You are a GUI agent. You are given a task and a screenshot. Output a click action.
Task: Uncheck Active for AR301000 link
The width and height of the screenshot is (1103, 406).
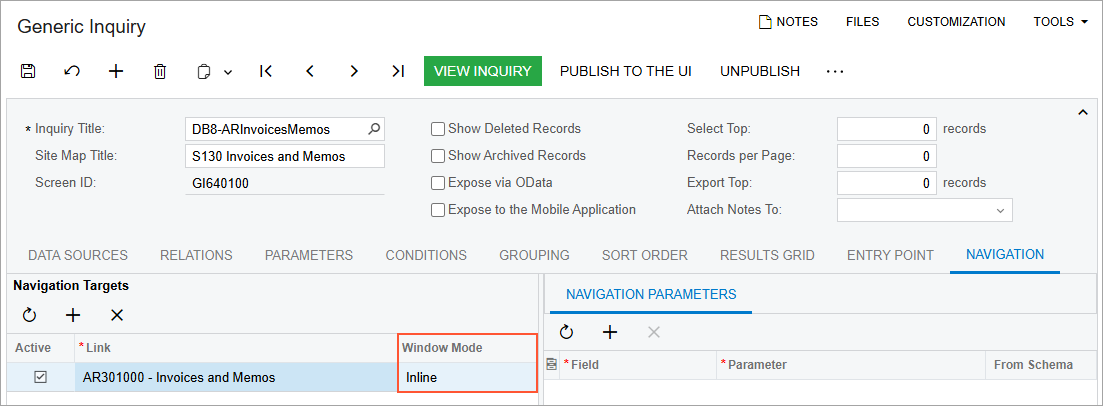[40, 377]
